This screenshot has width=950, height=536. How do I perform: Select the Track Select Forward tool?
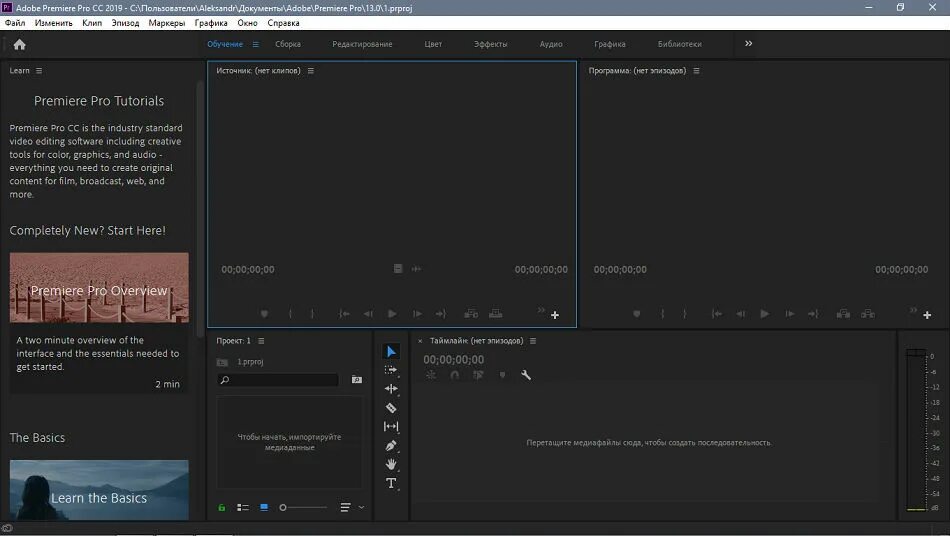[391, 369]
